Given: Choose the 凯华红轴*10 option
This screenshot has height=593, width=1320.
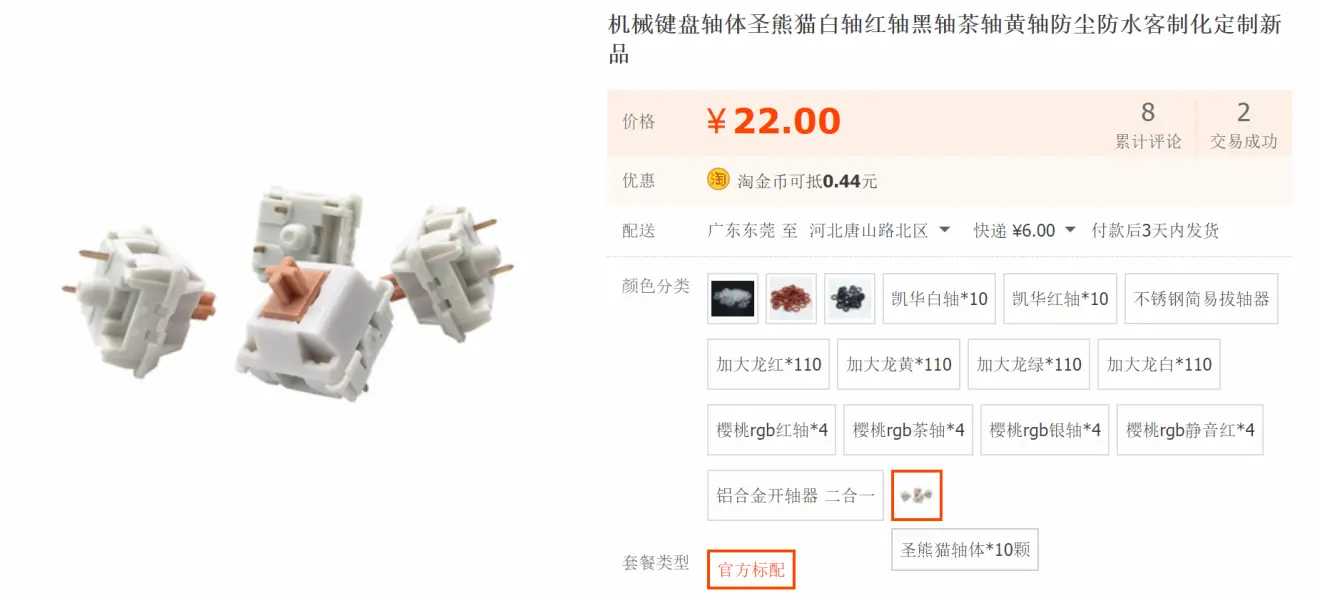Looking at the screenshot, I should 1060,299.
